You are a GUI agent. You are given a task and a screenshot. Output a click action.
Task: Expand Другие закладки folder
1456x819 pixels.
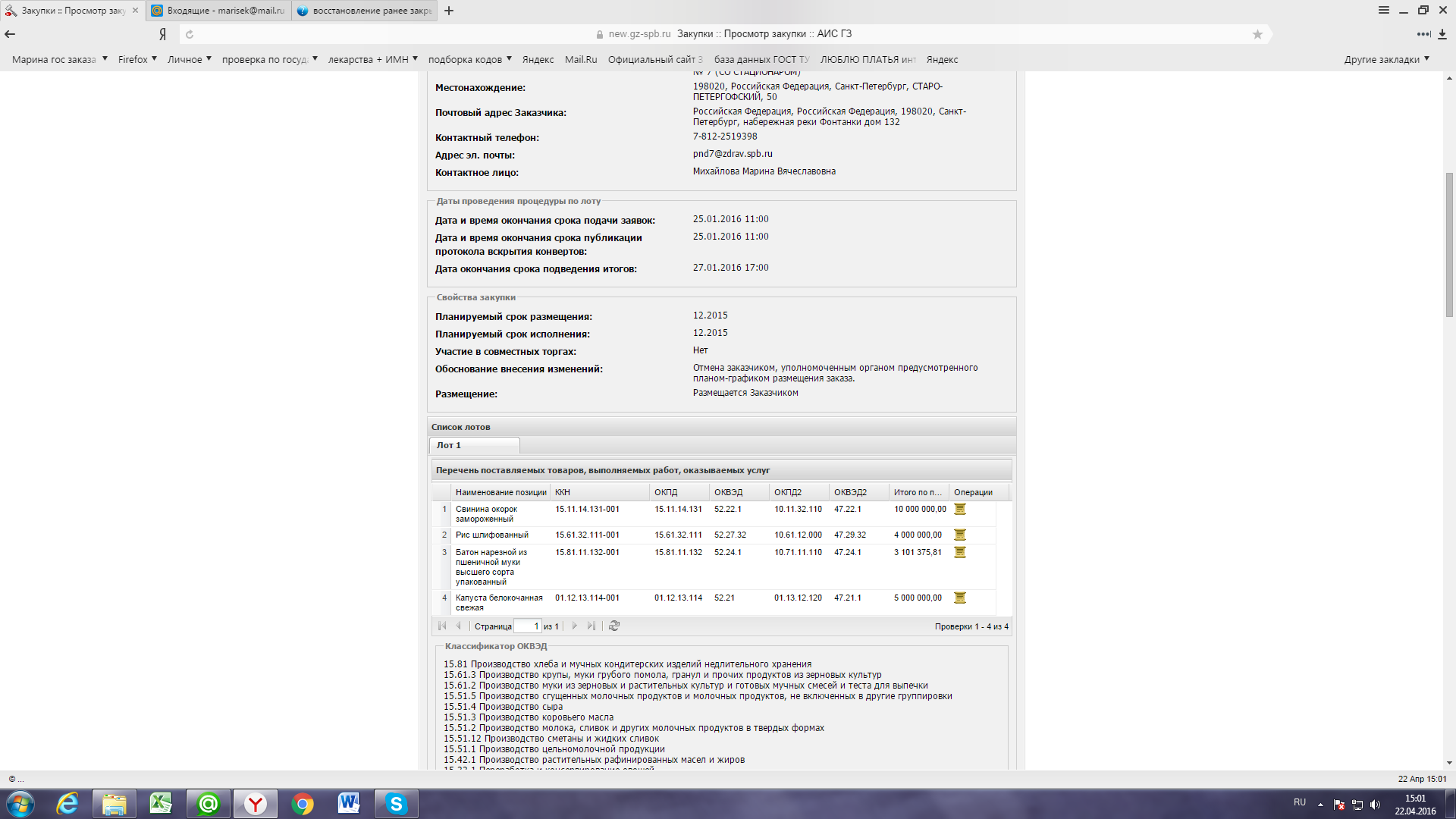[1387, 59]
